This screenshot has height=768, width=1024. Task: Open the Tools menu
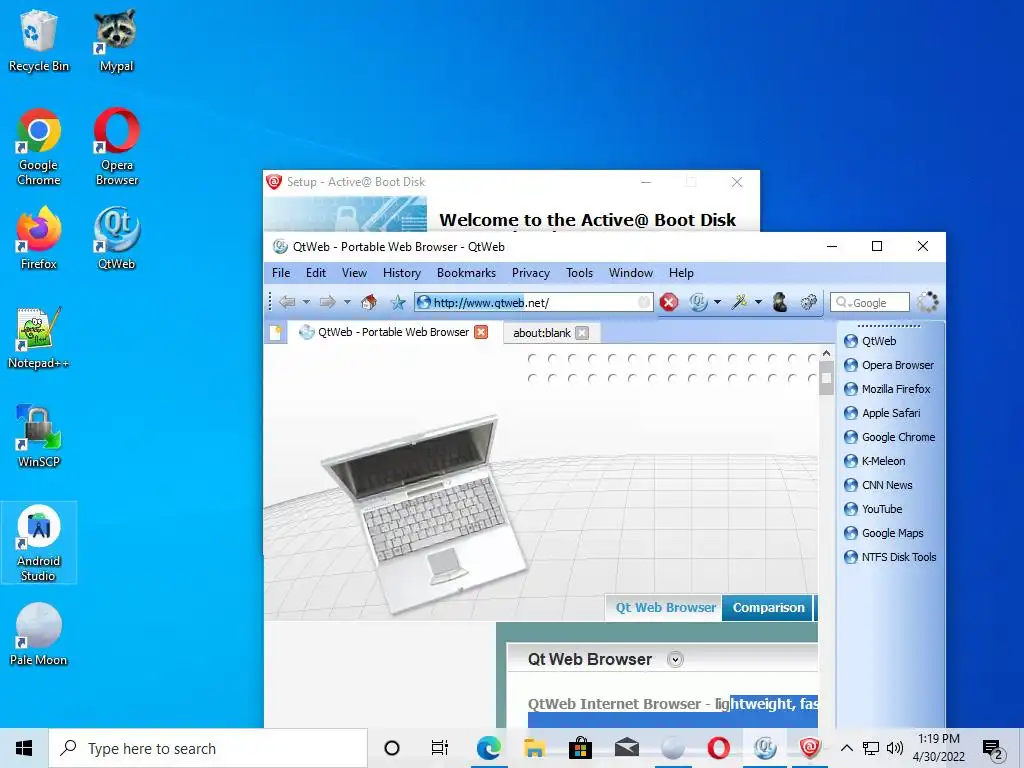point(579,273)
